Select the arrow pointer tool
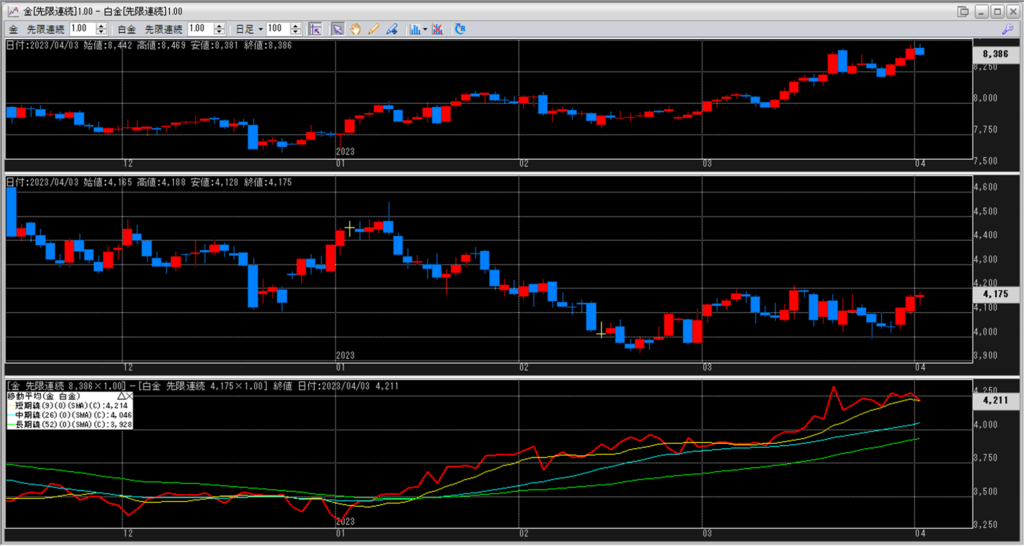 pyautogui.click(x=338, y=29)
